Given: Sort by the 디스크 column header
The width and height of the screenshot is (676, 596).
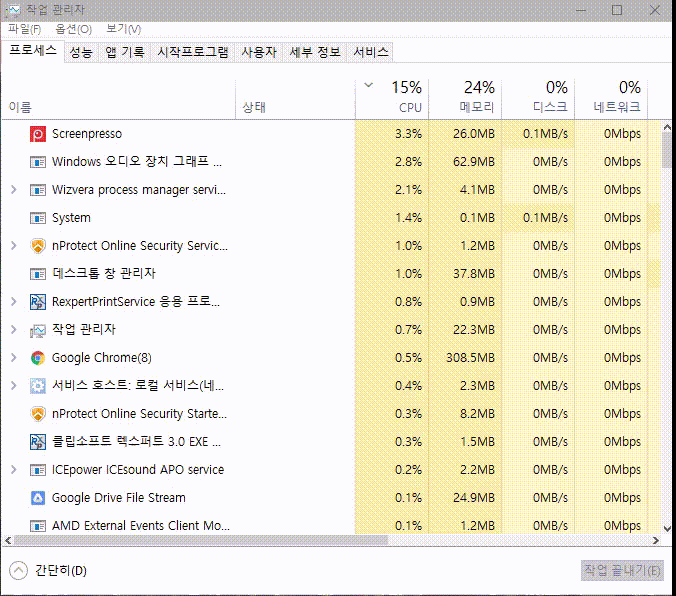Looking at the screenshot, I should coord(538,98).
